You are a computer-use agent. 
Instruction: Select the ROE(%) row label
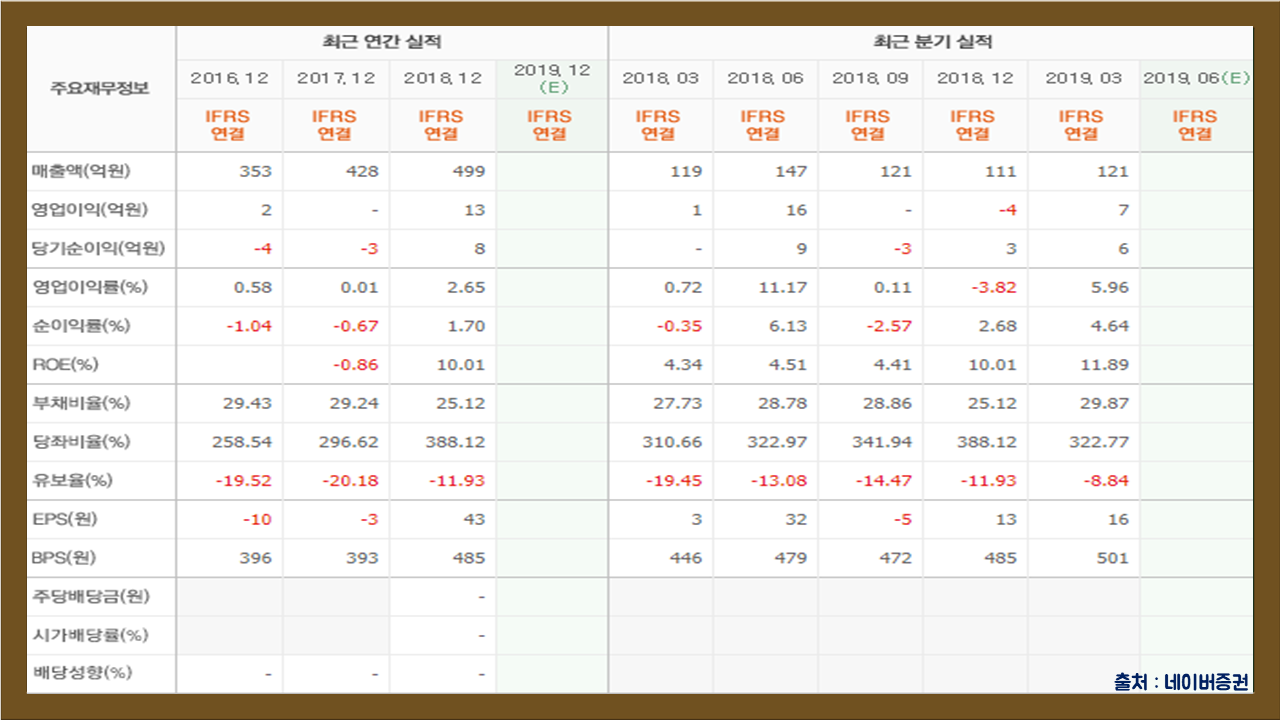click(x=66, y=365)
